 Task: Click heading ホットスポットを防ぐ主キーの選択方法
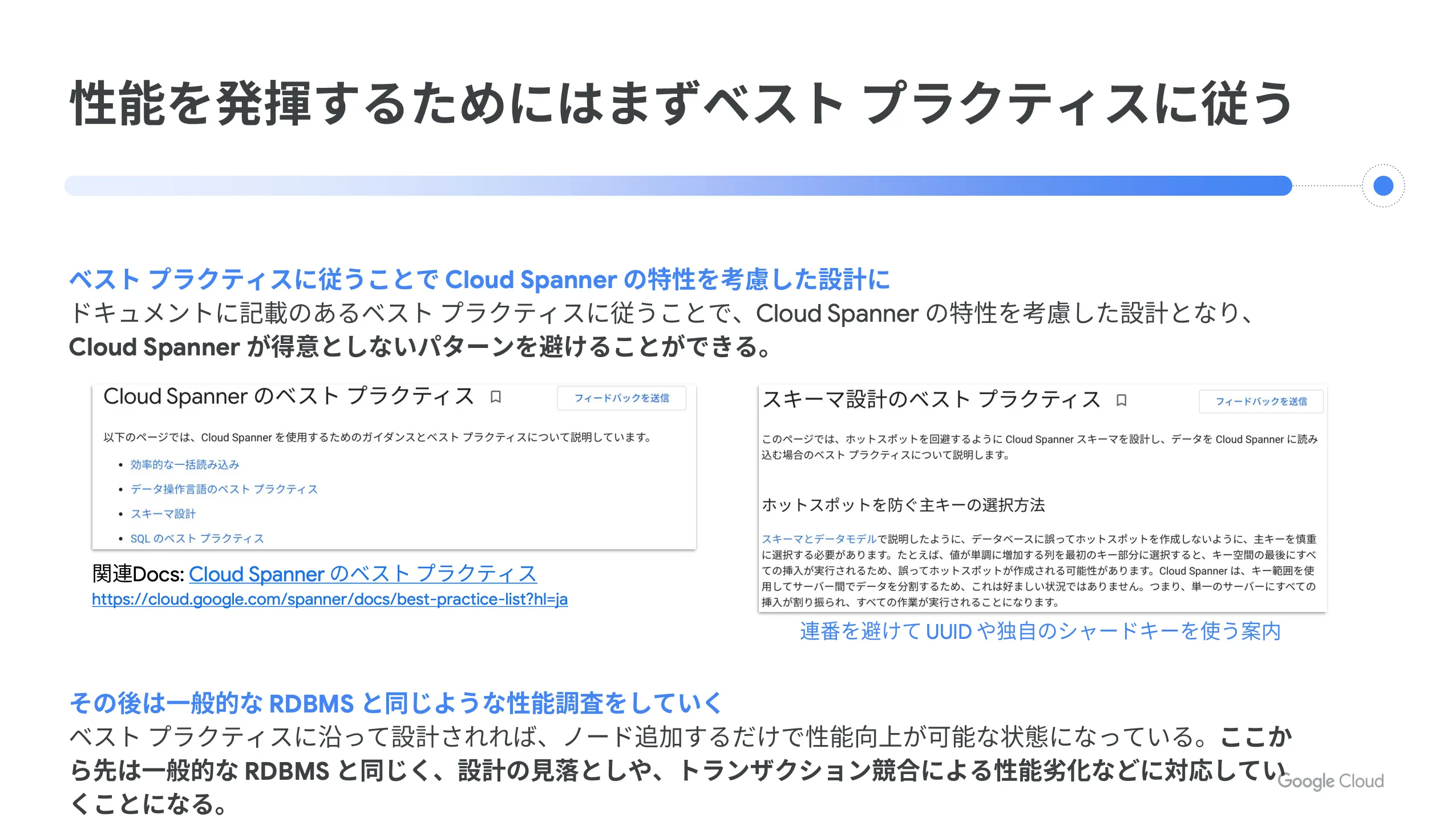(903, 505)
